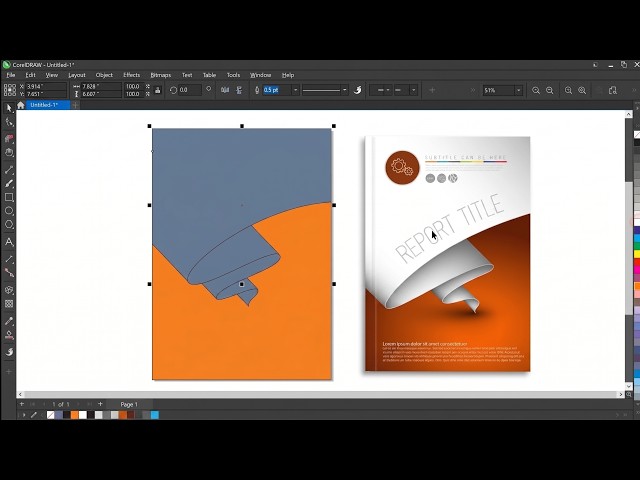Click the zoom to all objects icon
The height and width of the screenshot is (480, 640).
[582, 90]
